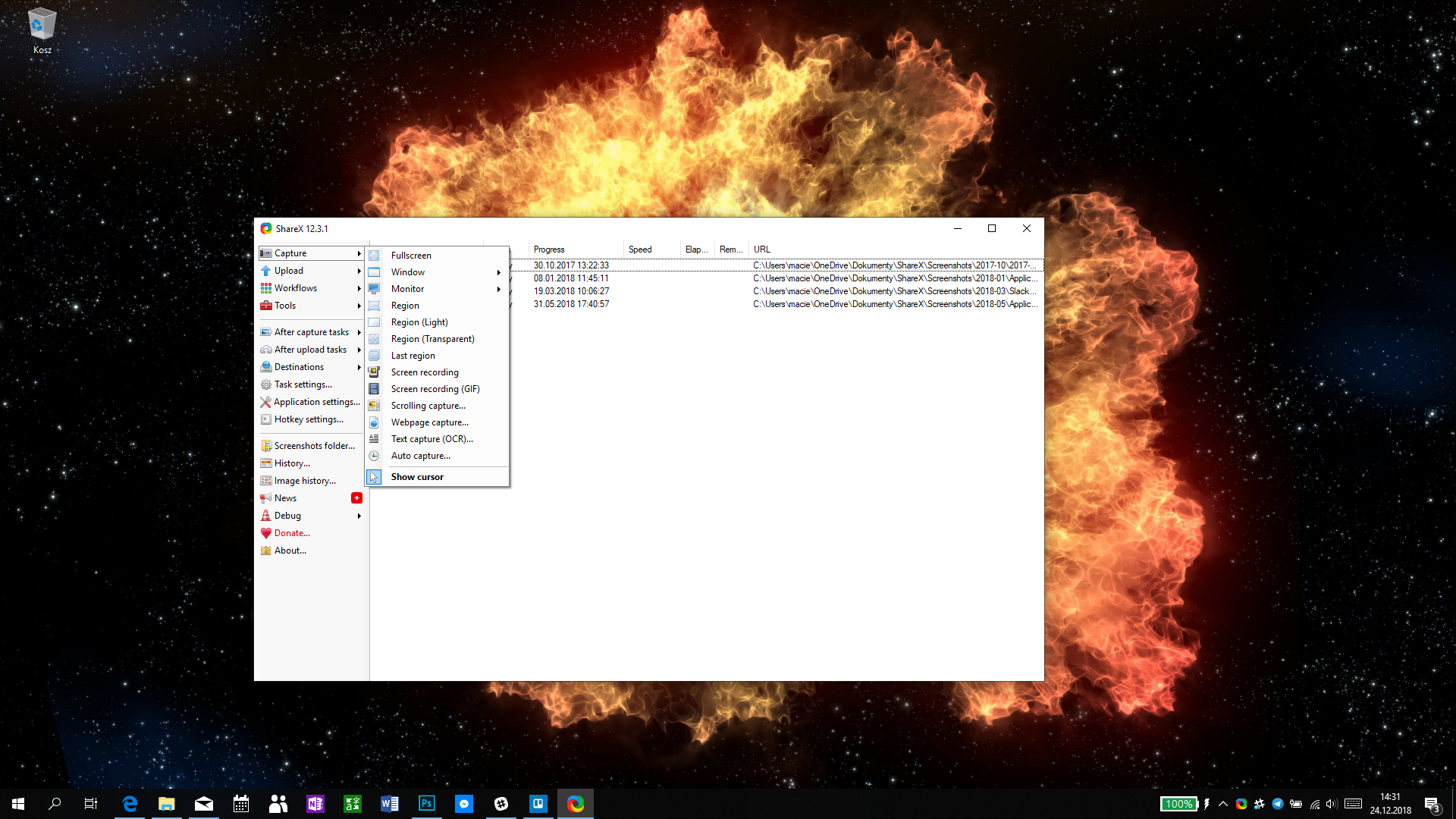Open Microsoft Edge from the taskbar

130,804
